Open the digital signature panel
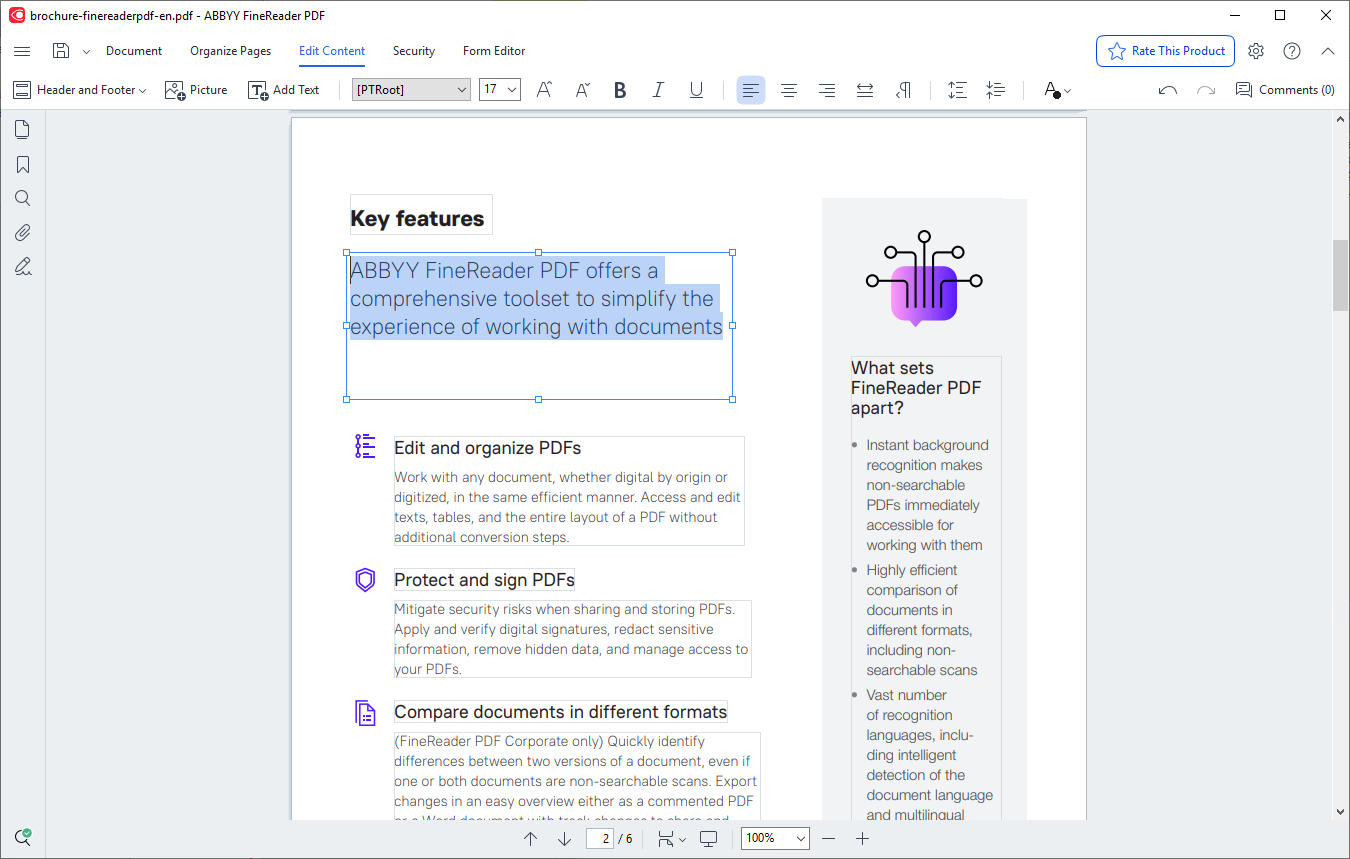1350x859 pixels. click(22, 266)
